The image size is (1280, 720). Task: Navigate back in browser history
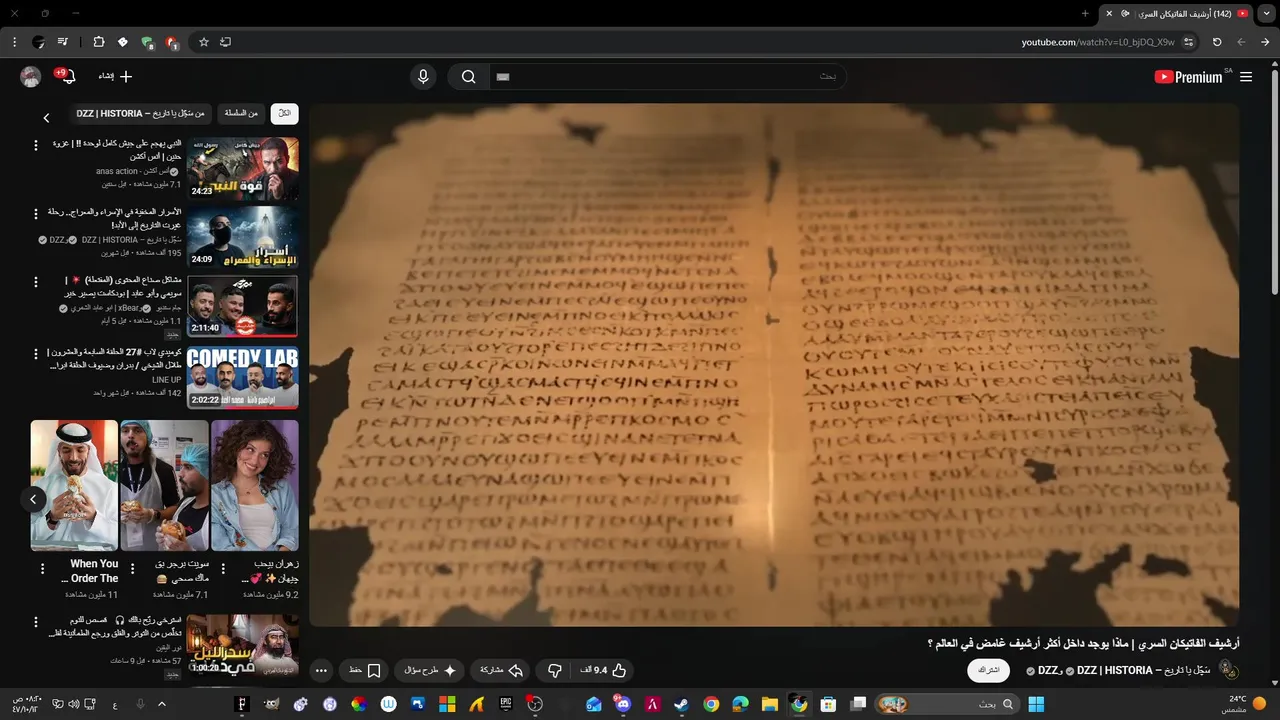coord(1266,42)
